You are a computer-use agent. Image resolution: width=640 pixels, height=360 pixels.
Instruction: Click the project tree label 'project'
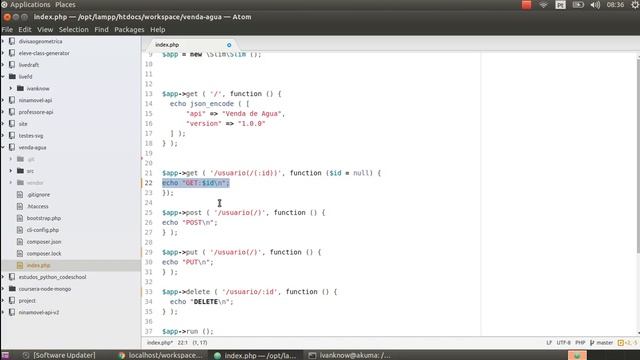pos(27,300)
